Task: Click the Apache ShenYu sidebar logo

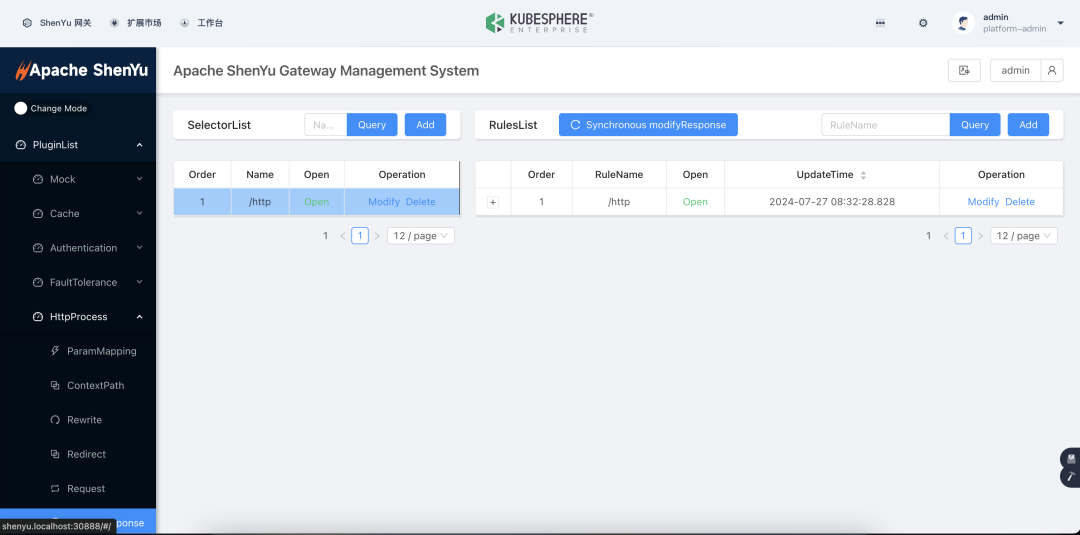Action: [82, 70]
